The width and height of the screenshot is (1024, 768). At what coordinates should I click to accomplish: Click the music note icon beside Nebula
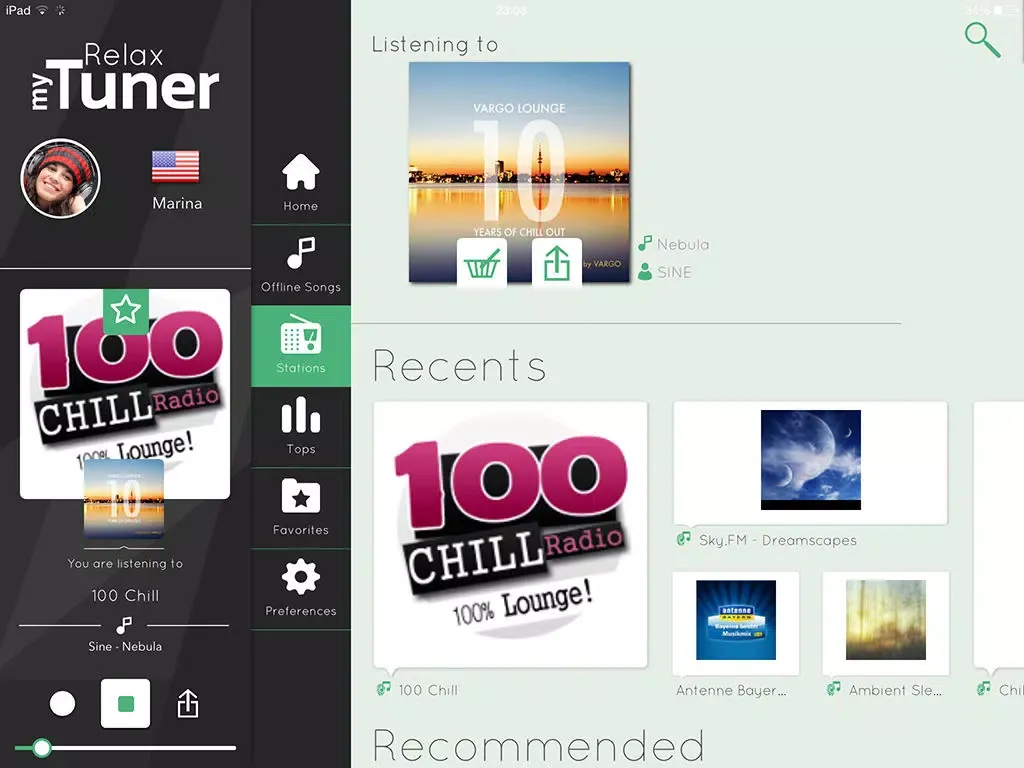coord(645,244)
